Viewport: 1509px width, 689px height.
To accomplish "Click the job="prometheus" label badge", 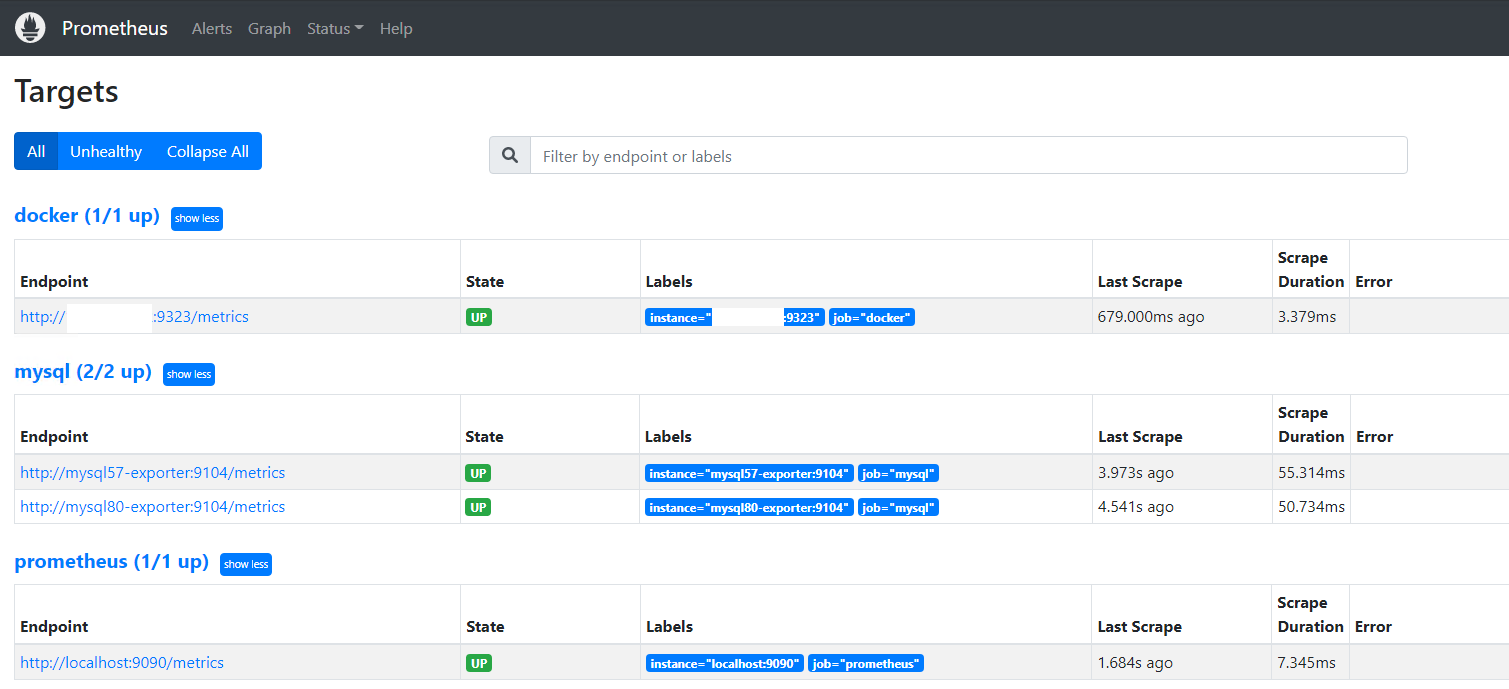I will 866,663.
